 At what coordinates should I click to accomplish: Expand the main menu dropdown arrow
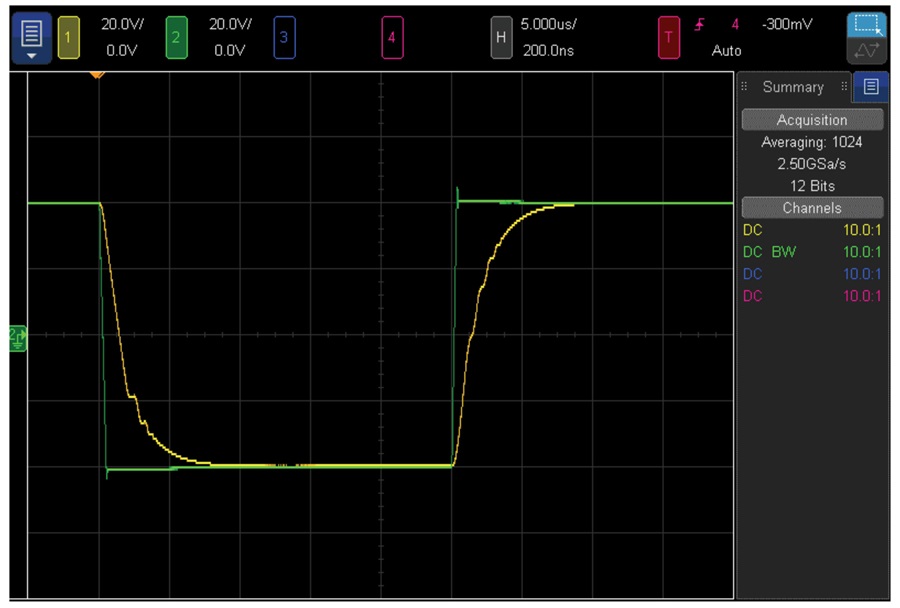point(31,56)
